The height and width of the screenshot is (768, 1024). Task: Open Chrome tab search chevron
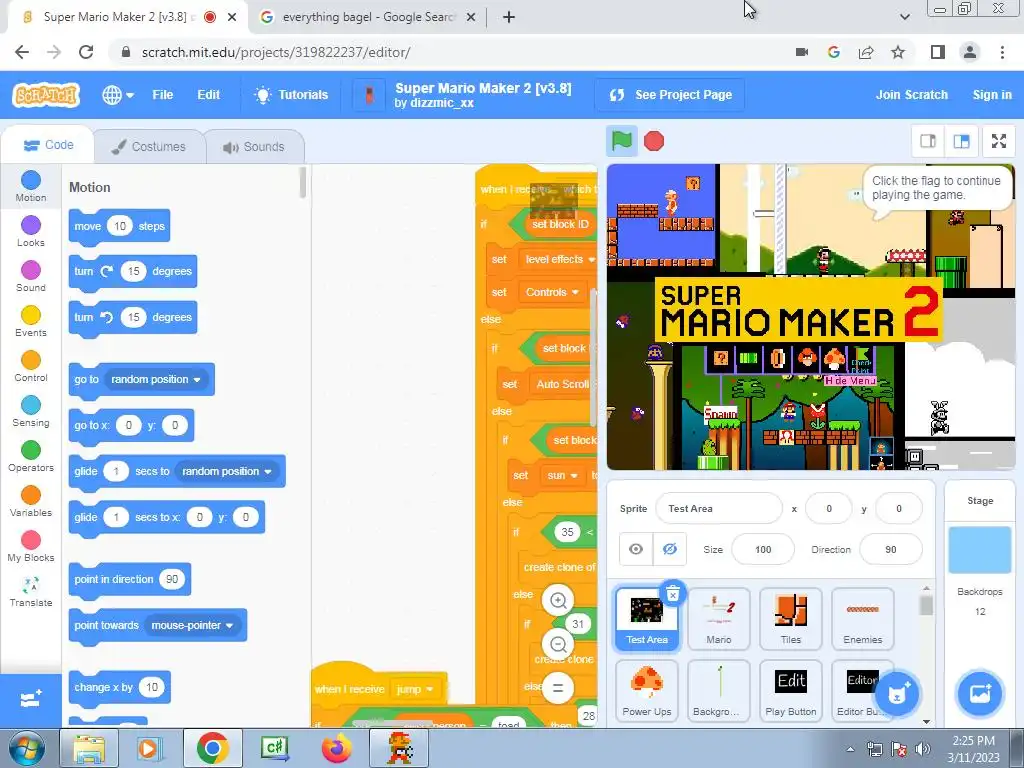coord(904,17)
